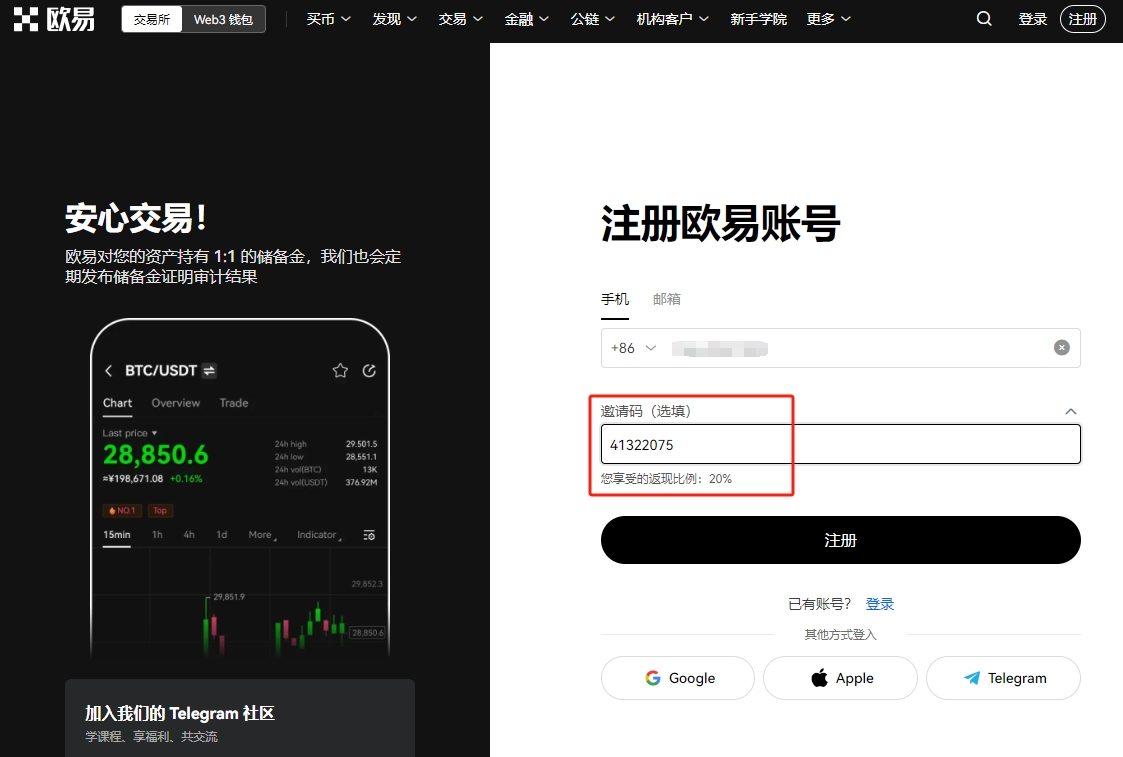
Task: Select the 15min chart interval
Action: coord(117,535)
